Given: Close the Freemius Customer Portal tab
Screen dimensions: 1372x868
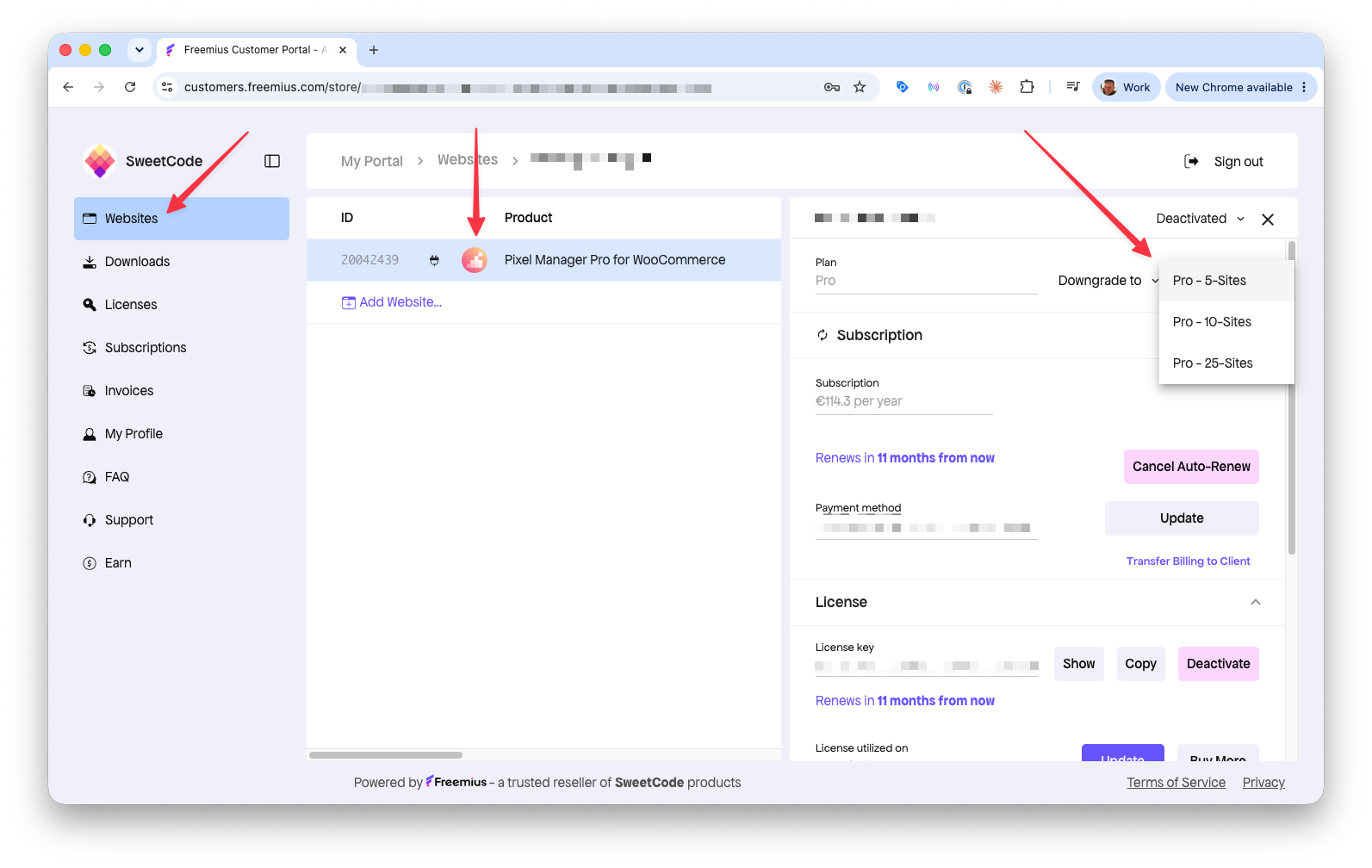Looking at the screenshot, I should (343, 50).
